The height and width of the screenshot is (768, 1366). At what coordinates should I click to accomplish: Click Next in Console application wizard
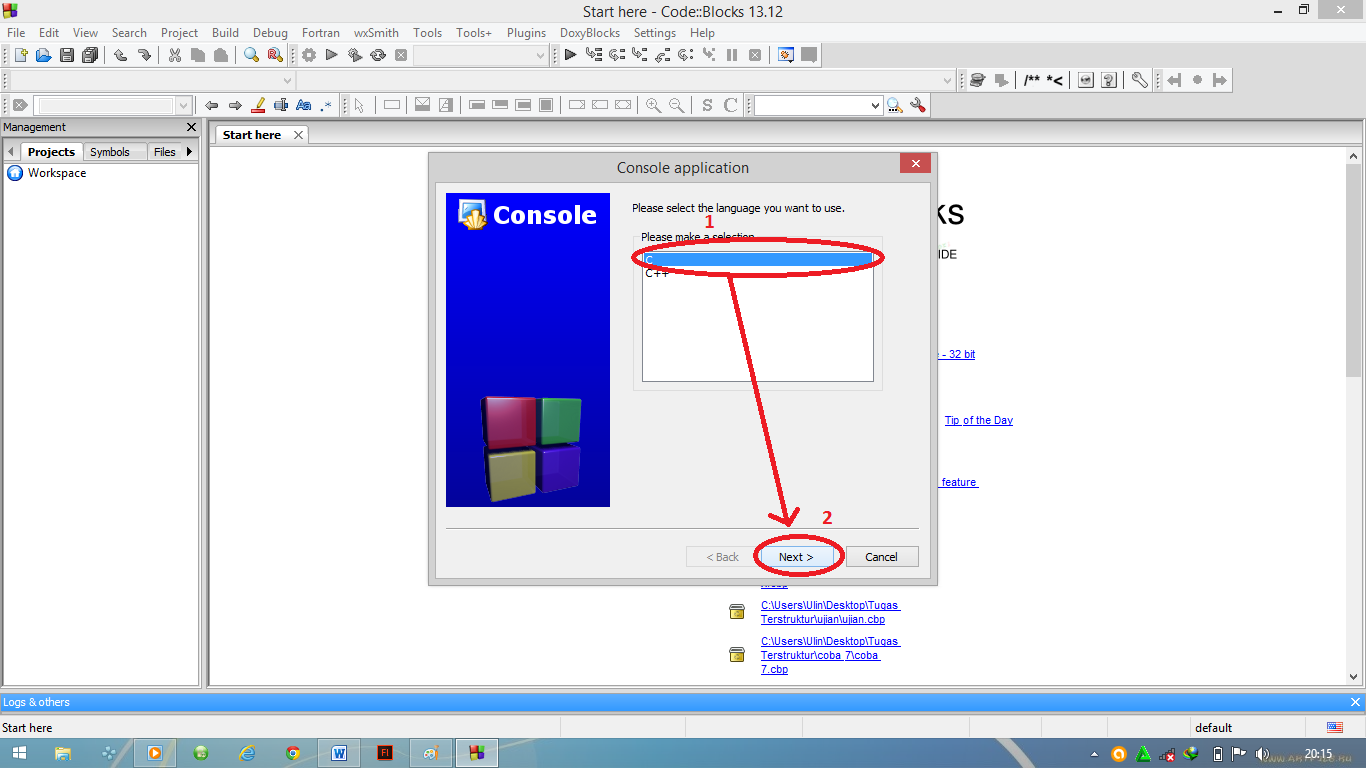[x=796, y=557]
